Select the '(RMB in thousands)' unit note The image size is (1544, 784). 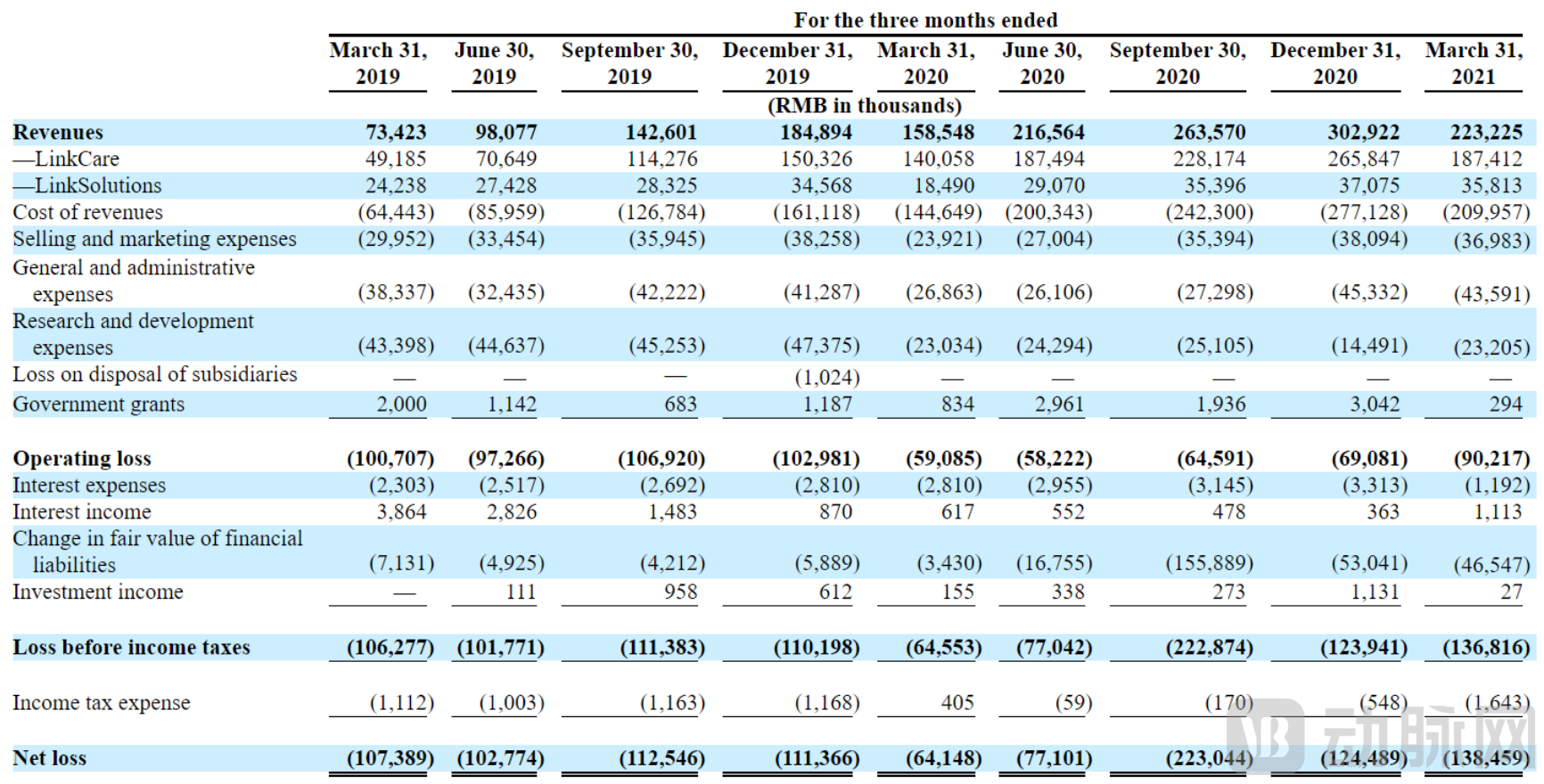click(x=865, y=105)
